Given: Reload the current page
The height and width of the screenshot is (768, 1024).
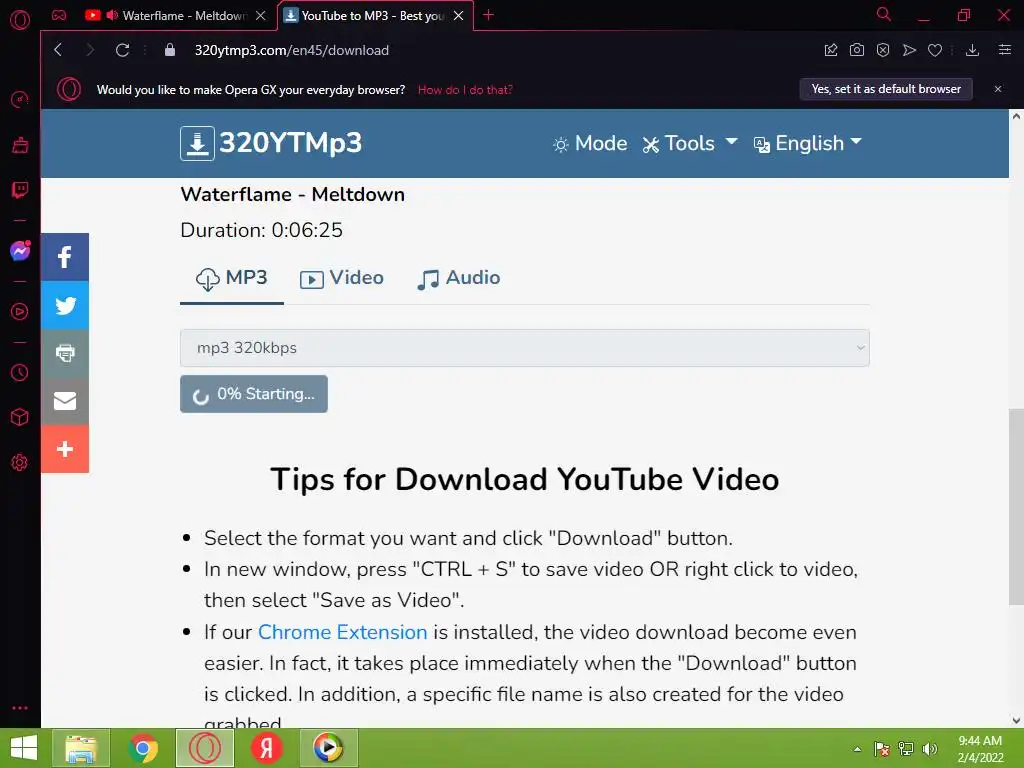Looking at the screenshot, I should [x=122, y=50].
